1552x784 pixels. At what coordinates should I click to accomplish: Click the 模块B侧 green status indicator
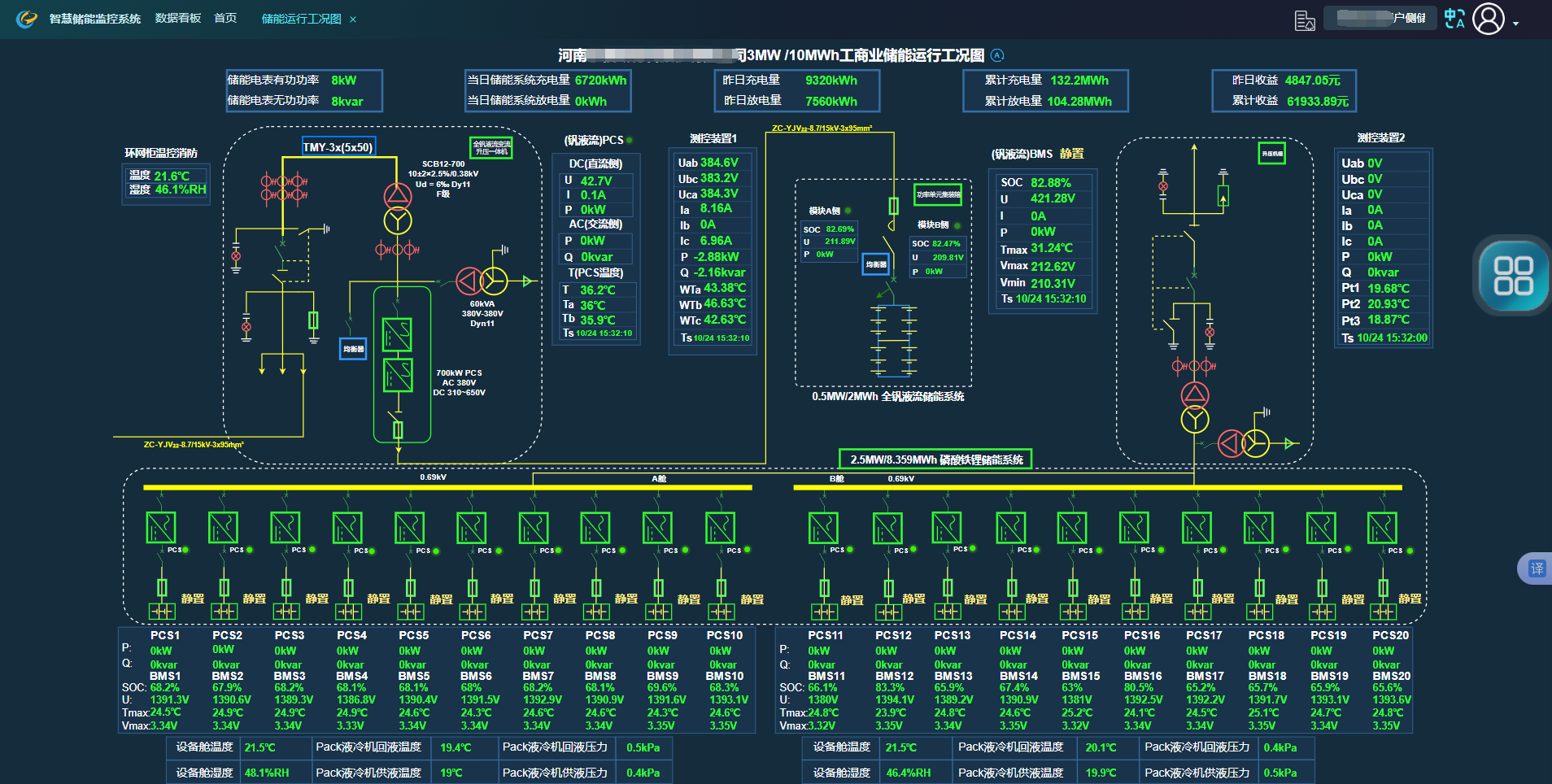(x=957, y=225)
